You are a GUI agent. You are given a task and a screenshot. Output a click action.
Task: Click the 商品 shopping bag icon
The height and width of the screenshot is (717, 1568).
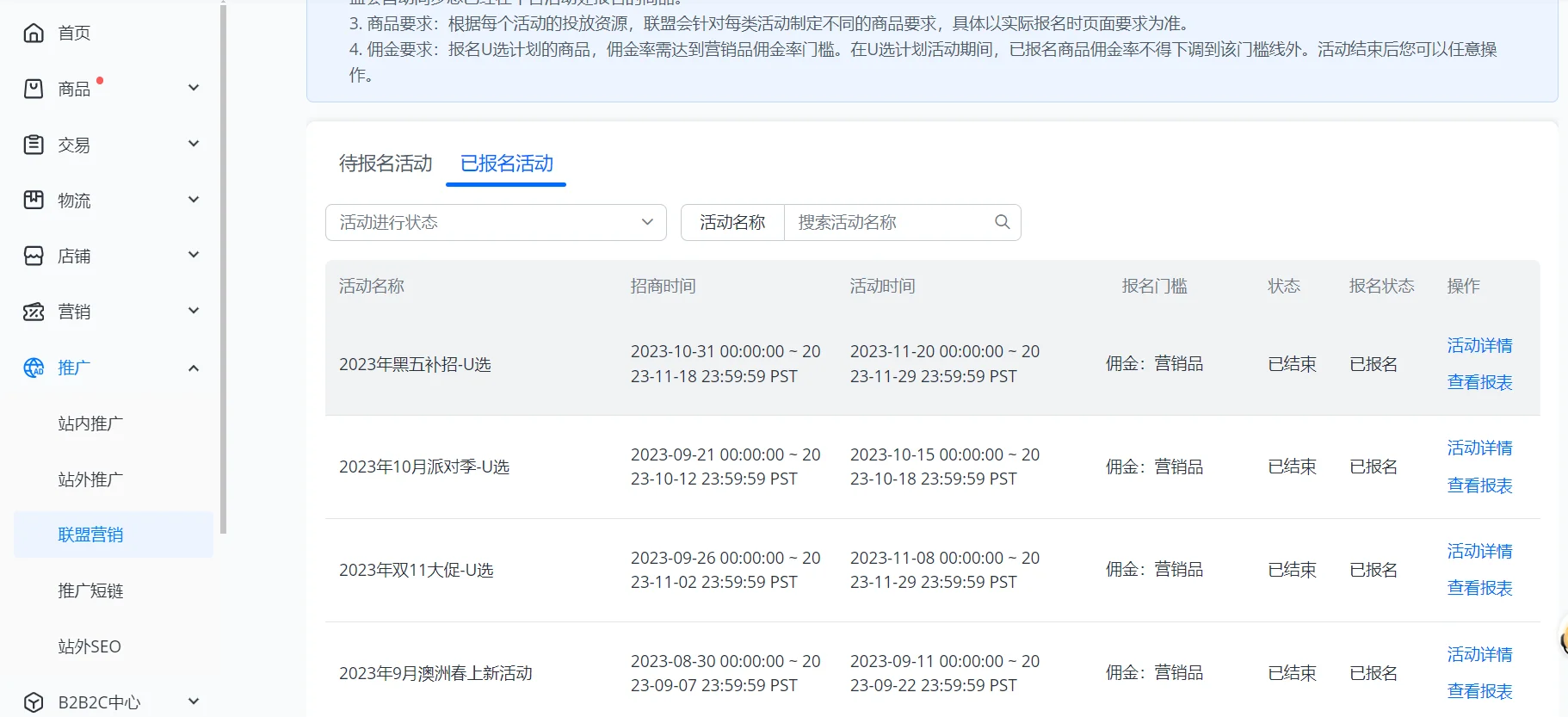[34, 89]
